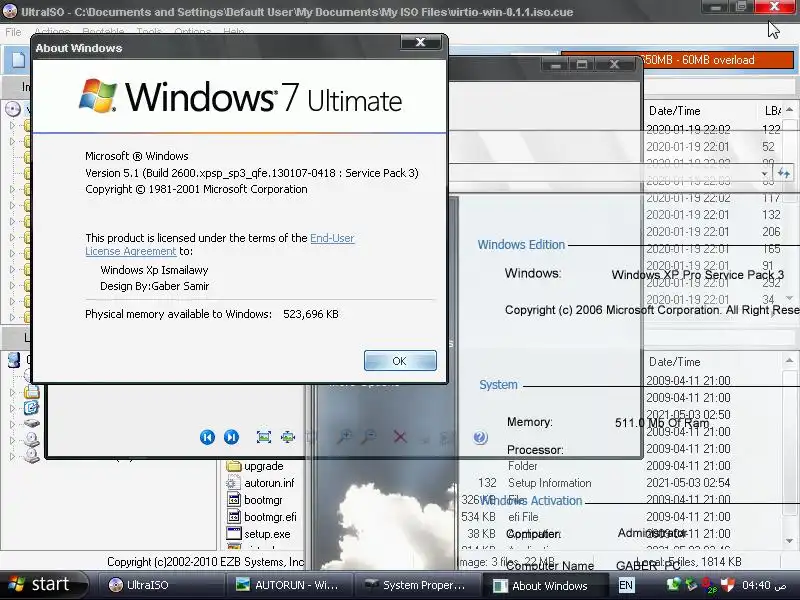
Task: Click the LBA column header
Action: [x=771, y=111]
